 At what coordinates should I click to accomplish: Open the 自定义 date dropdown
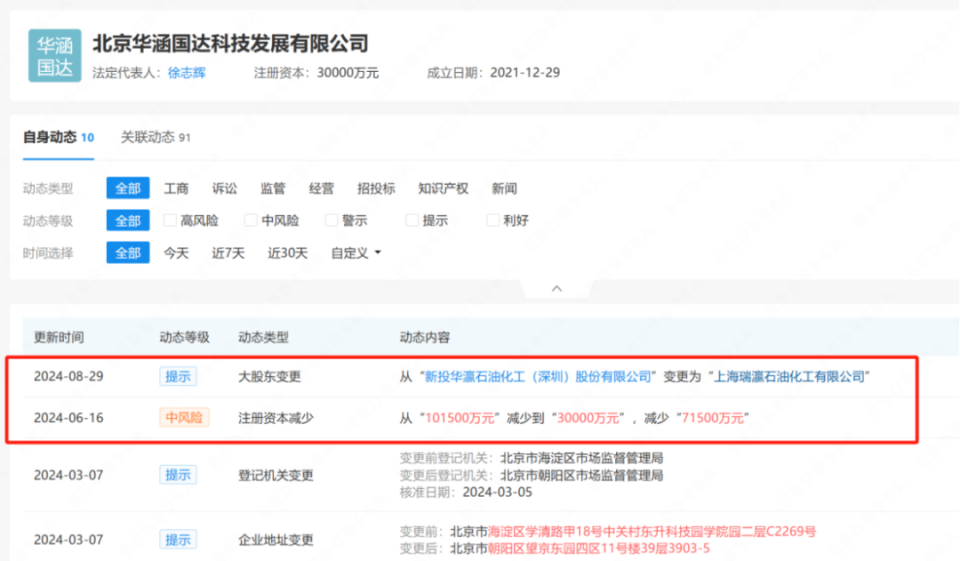(356, 253)
